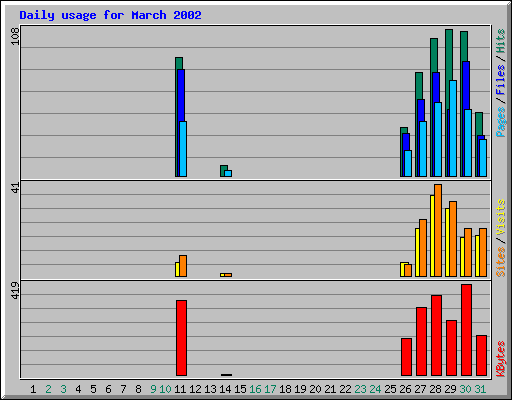Click day 3 on the x-axis
The width and height of the screenshot is (512, 400).
pyautogui.click(x=63, y=389)
